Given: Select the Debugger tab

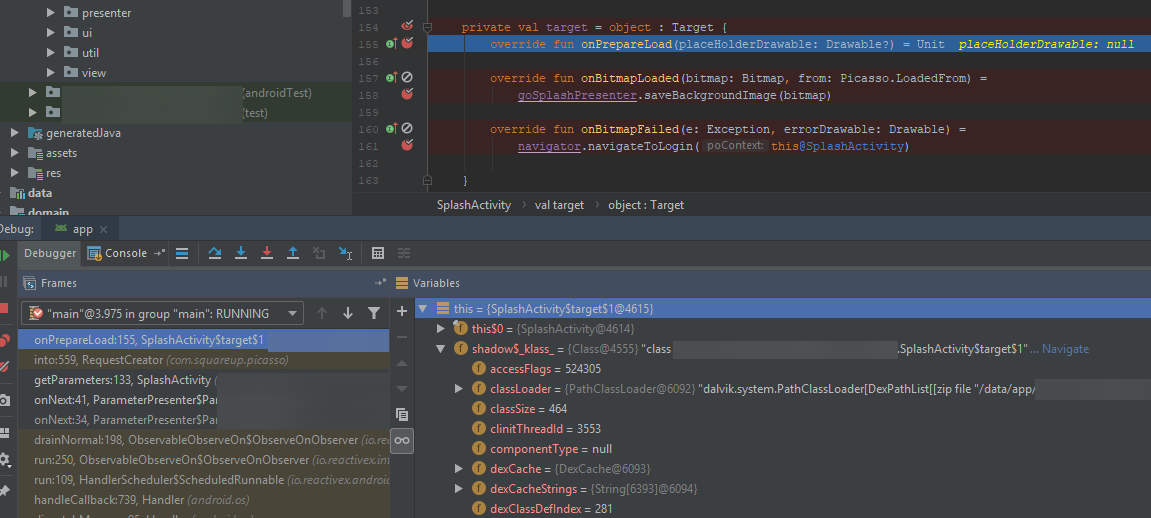Looking at the screenshot, I should tap(49, 253).
